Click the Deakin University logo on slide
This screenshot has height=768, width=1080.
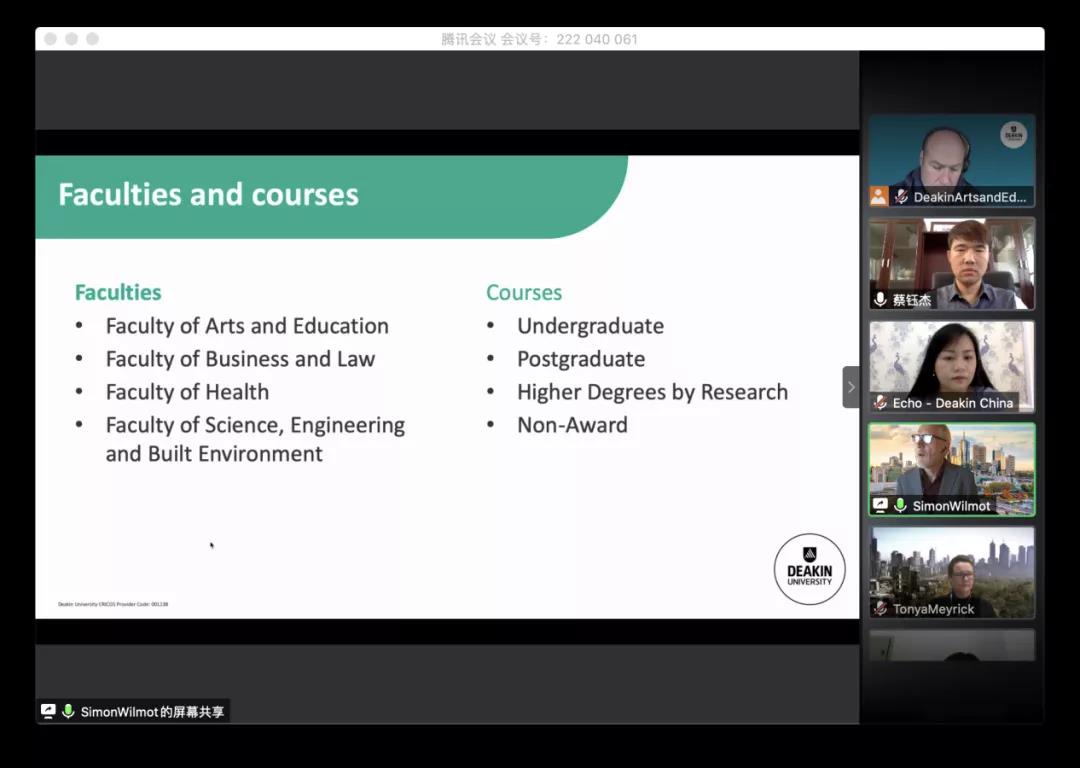coord(809,569)
